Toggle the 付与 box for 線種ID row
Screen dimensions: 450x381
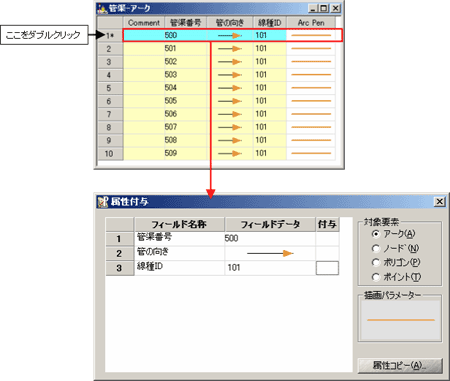click(327, 268)
